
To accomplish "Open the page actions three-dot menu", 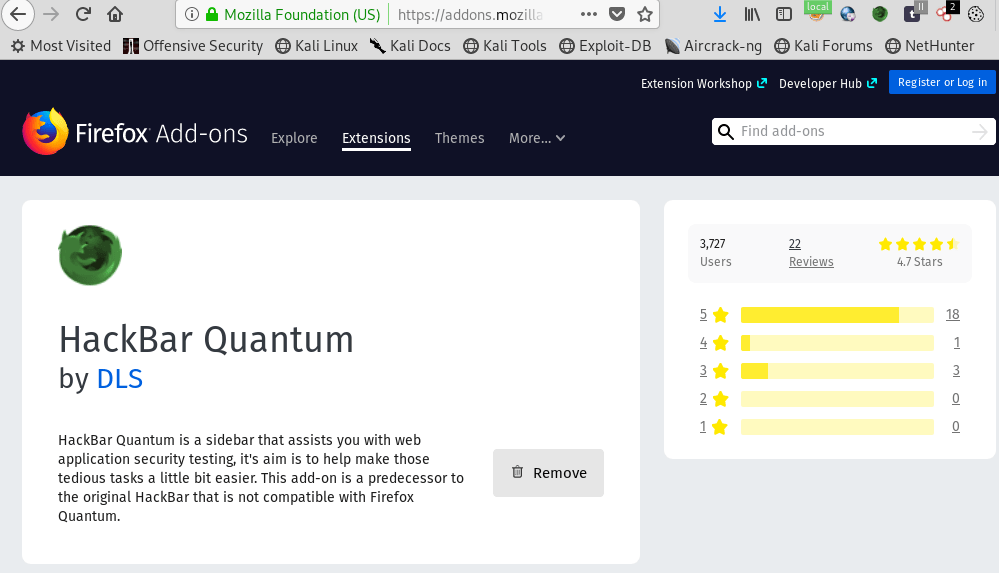I will 589,15.
